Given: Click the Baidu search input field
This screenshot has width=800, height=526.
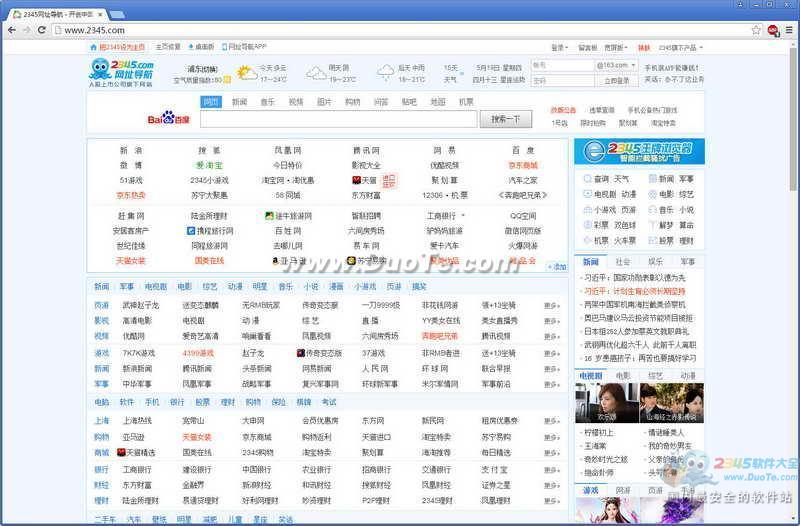Looking at the screenshot, I should coord(339,119).
